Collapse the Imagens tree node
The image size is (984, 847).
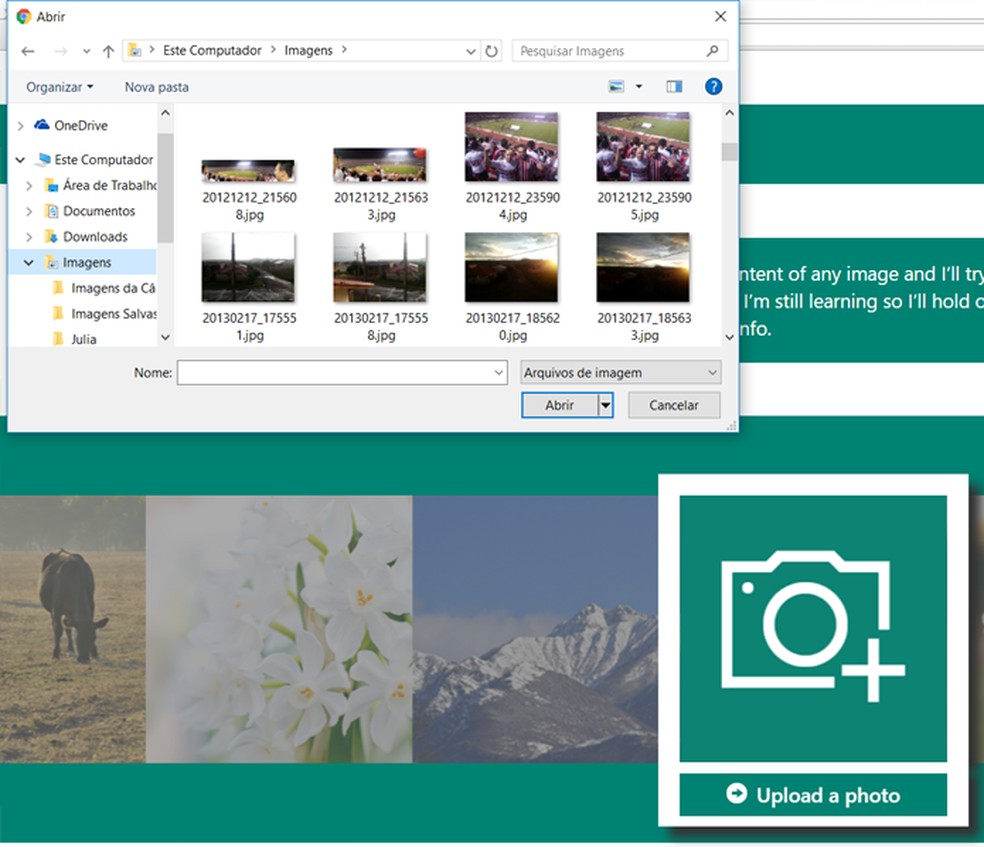[29, 262]
